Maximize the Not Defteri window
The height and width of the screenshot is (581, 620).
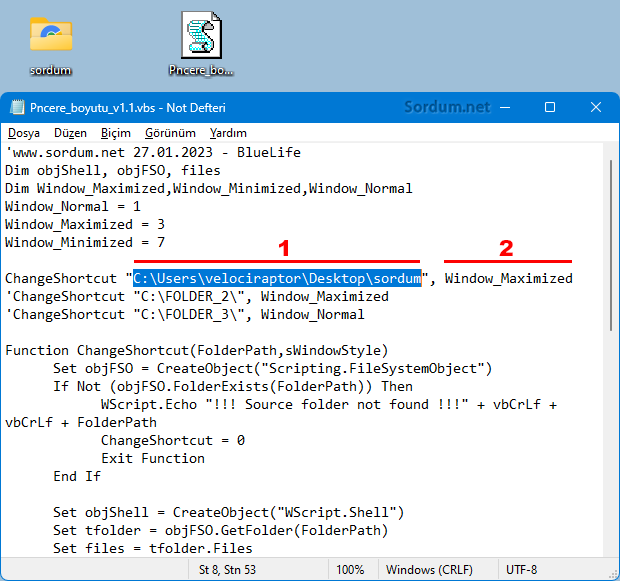[550, 107]
